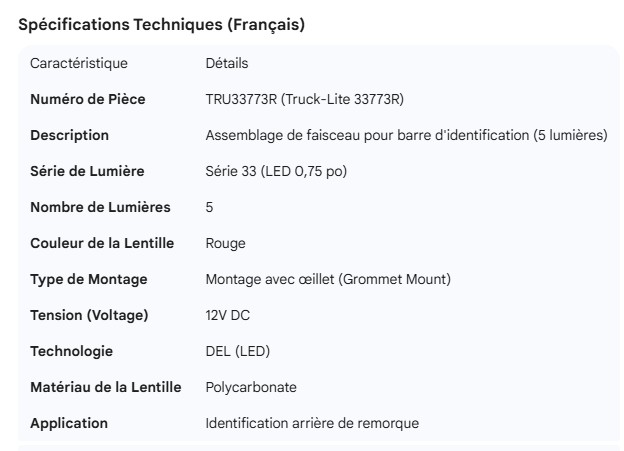Click the "Polycarbonate" material value
Screen dimensions: 624x451
(251, 388)
